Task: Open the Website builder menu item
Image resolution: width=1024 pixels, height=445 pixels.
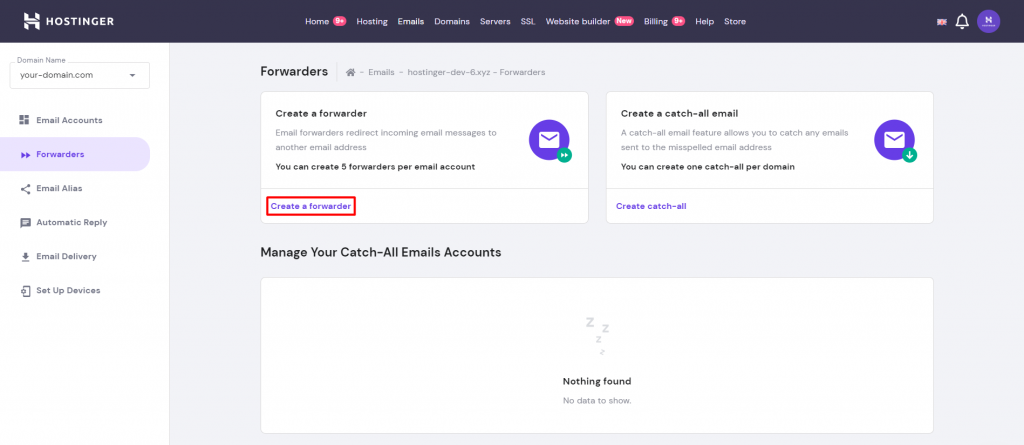Action: tap(578, 21)
